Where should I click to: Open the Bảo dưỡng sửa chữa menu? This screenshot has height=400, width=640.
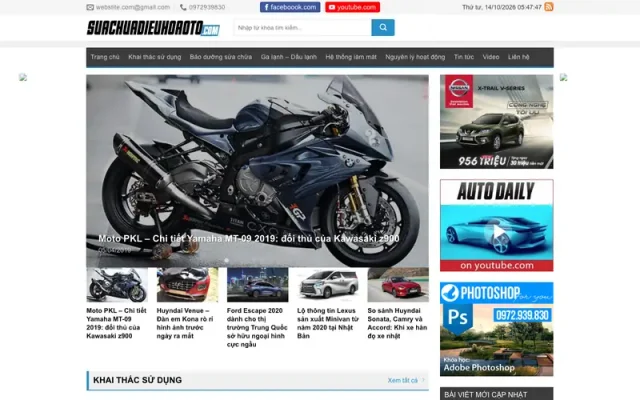coord(221,57)
